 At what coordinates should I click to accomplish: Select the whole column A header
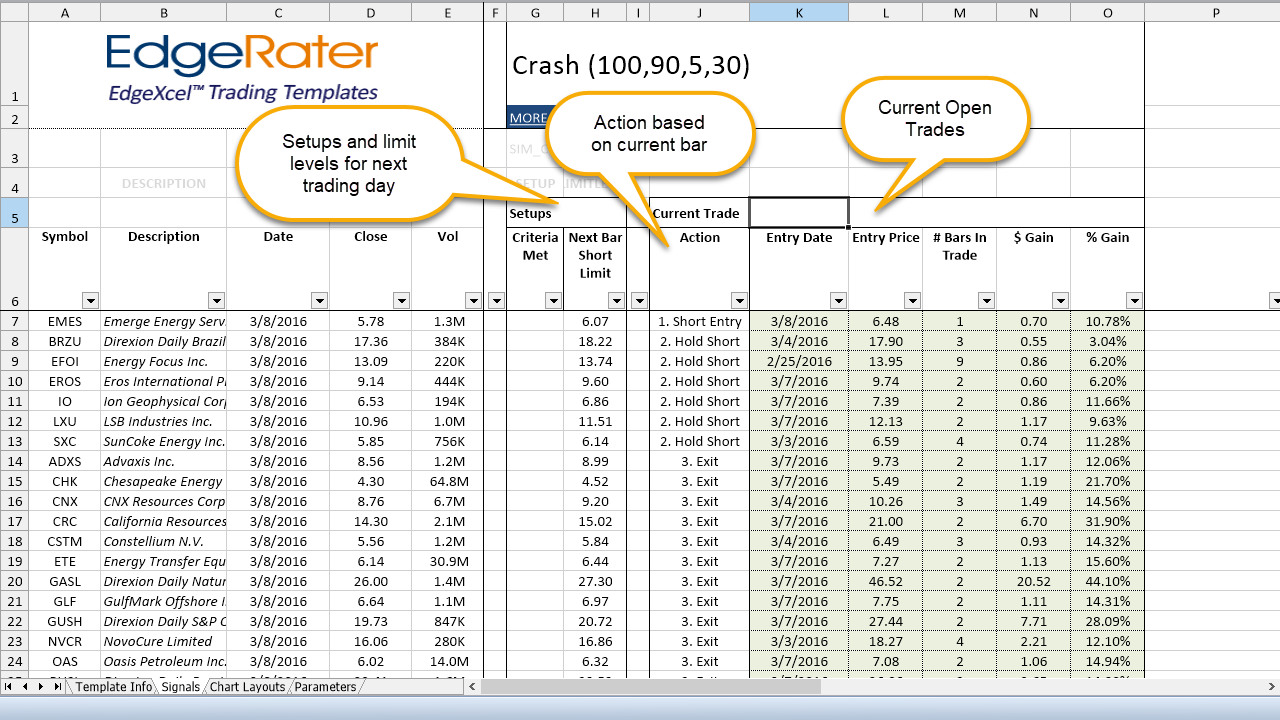[x=65, y=12]
